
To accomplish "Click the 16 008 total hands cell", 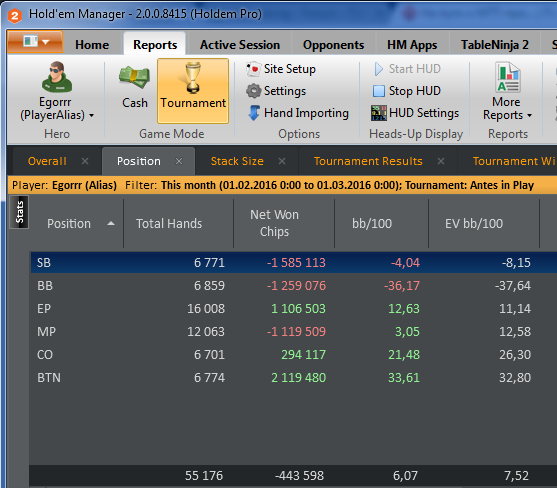I will 206,309.
